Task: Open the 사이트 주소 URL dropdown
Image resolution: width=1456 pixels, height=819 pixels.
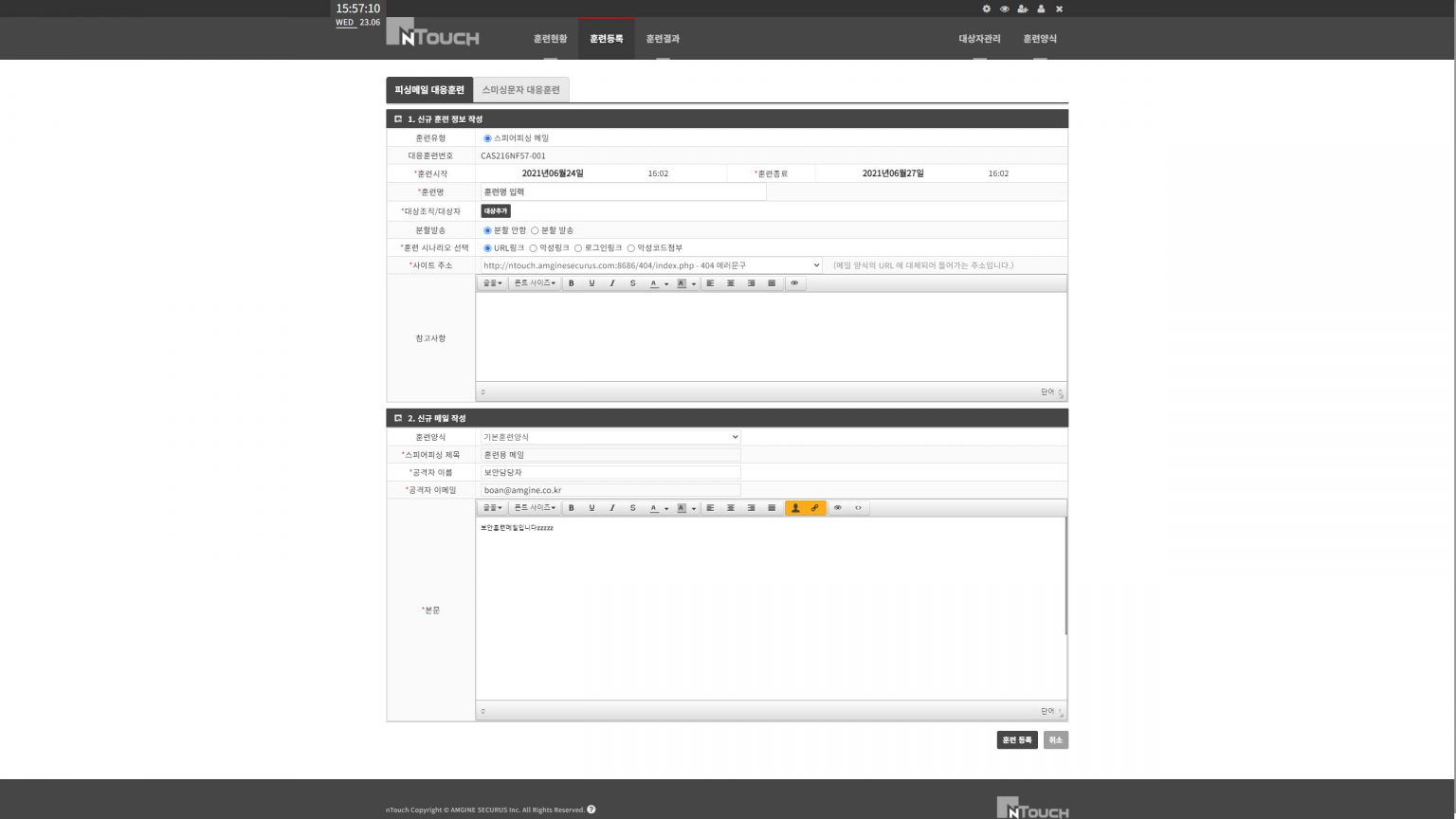Action: pyautogui.click(x=651, y=265)
